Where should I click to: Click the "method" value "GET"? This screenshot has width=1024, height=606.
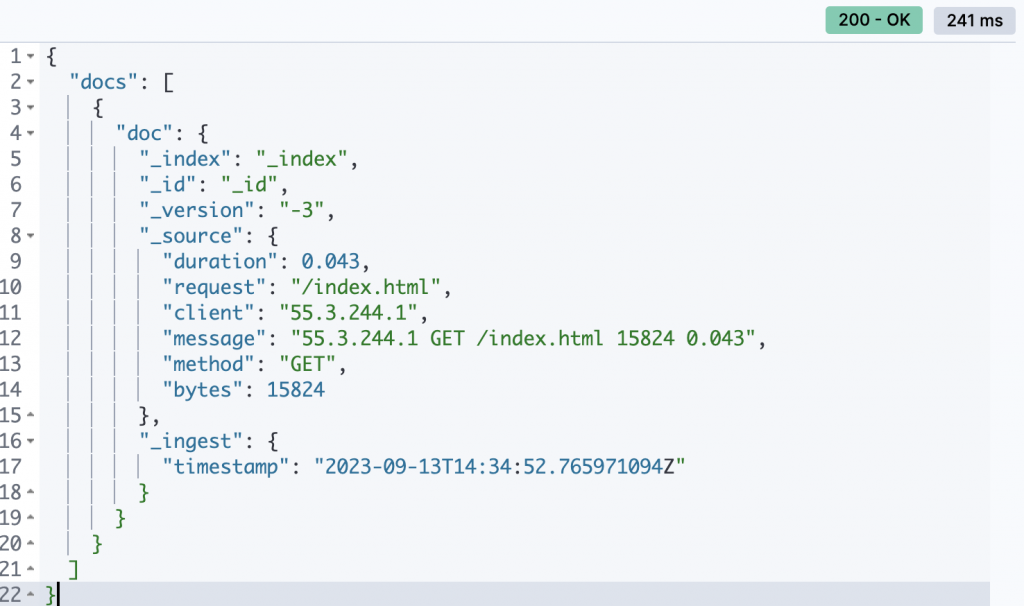point(308,364)
